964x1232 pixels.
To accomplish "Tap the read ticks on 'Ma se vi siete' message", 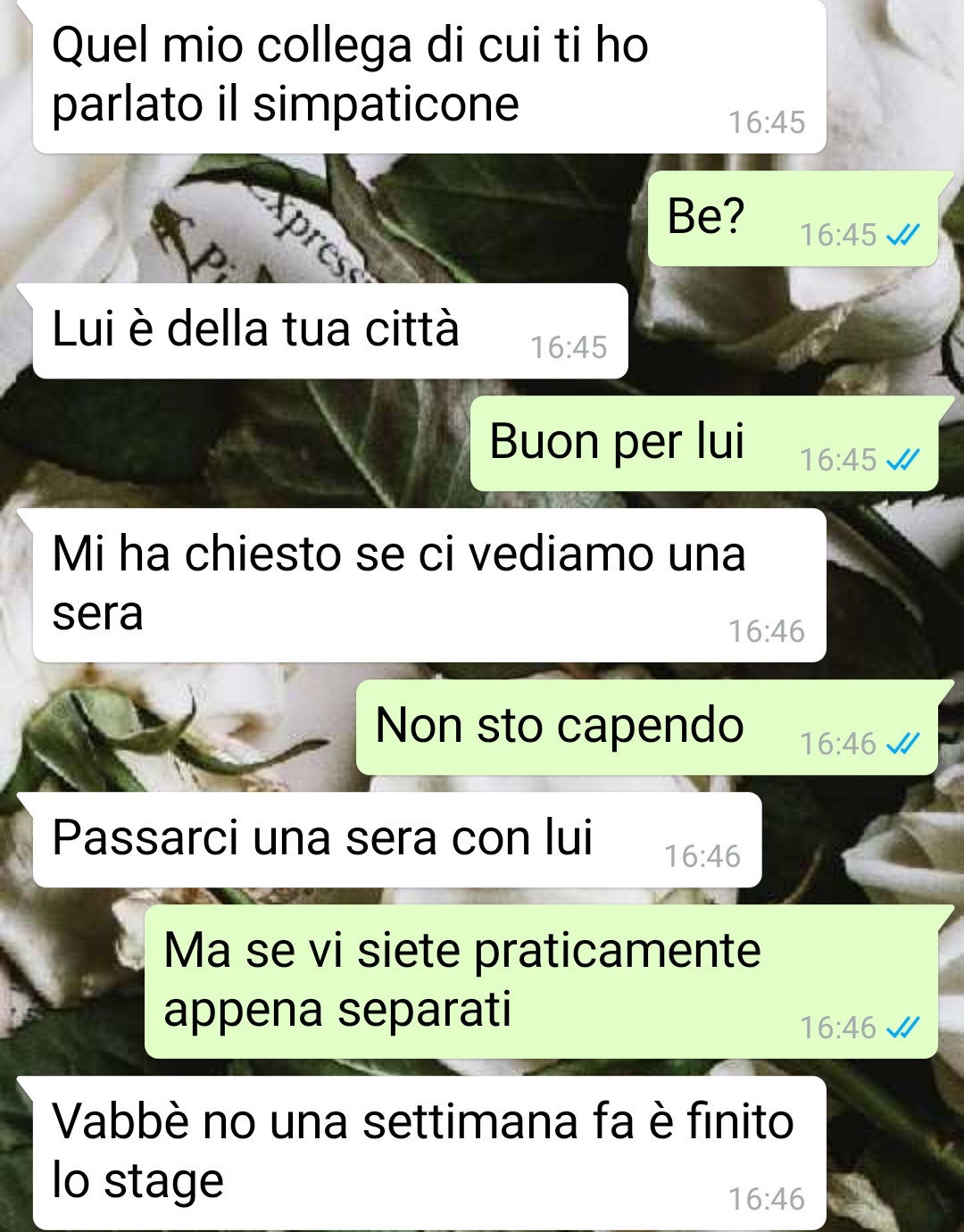I will point(902,1028).
